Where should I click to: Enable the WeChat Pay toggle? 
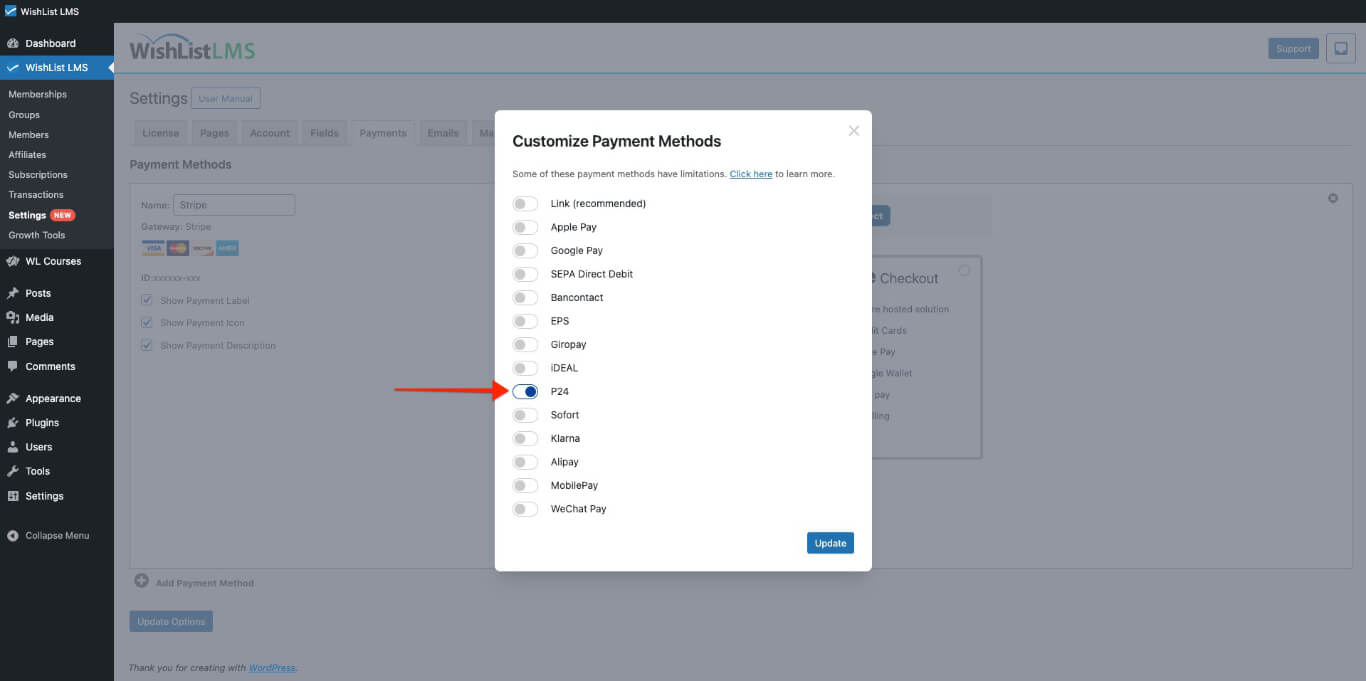point(525,509)
